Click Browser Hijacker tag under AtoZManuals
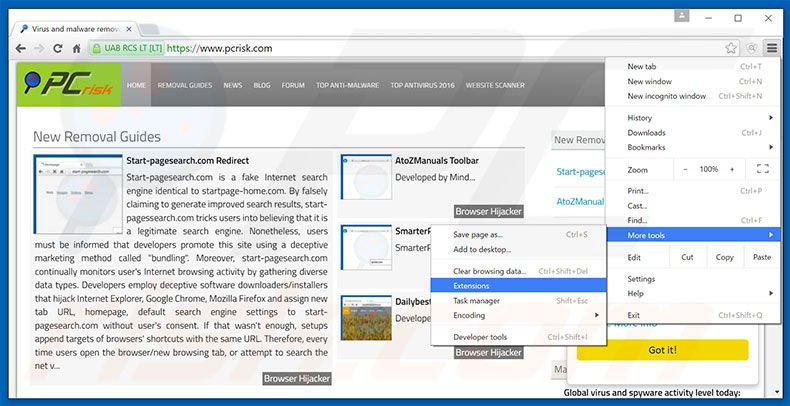Screen dimensions: 790x406 coord(488,211)
